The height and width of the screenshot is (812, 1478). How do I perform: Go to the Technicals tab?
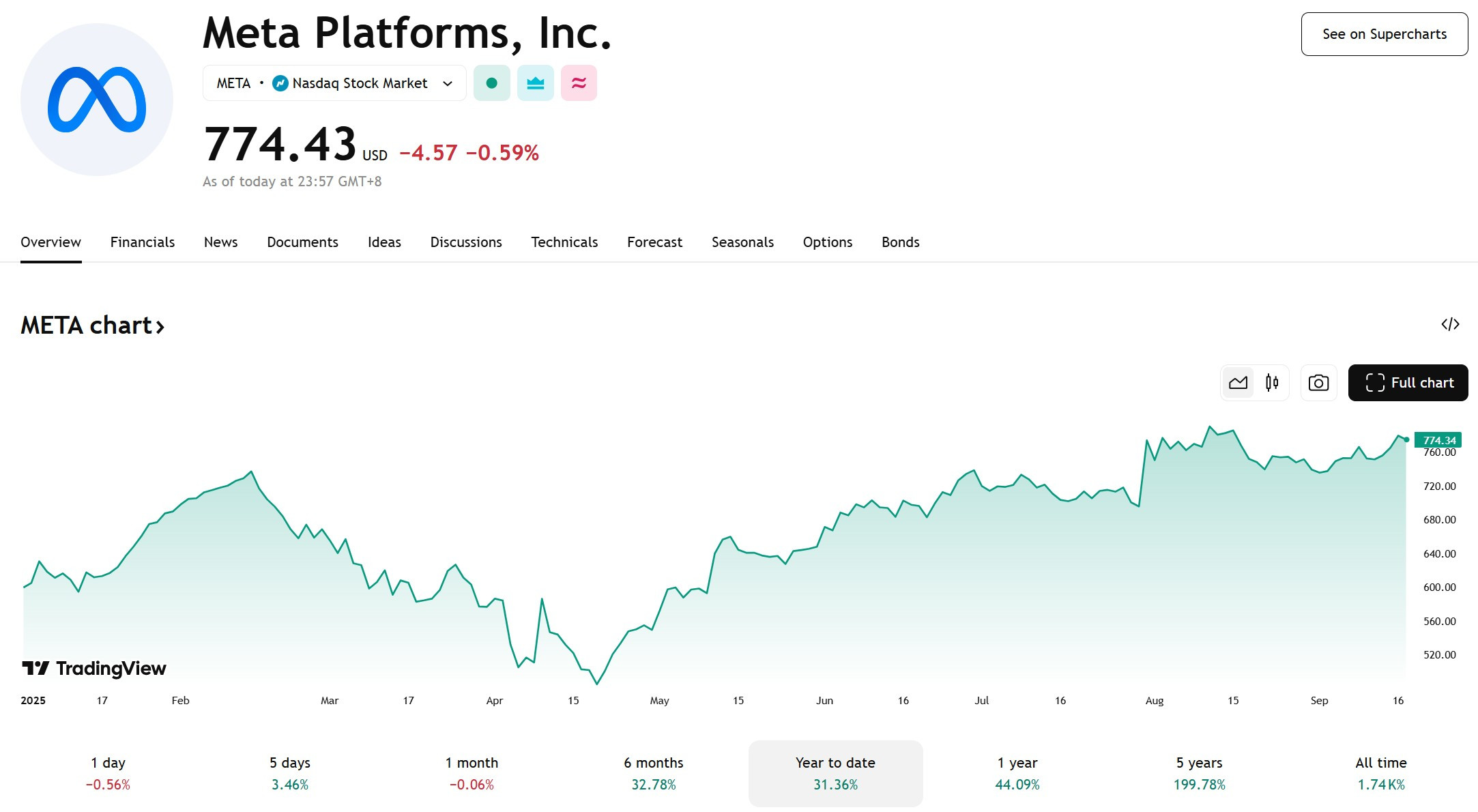point(564,242)
